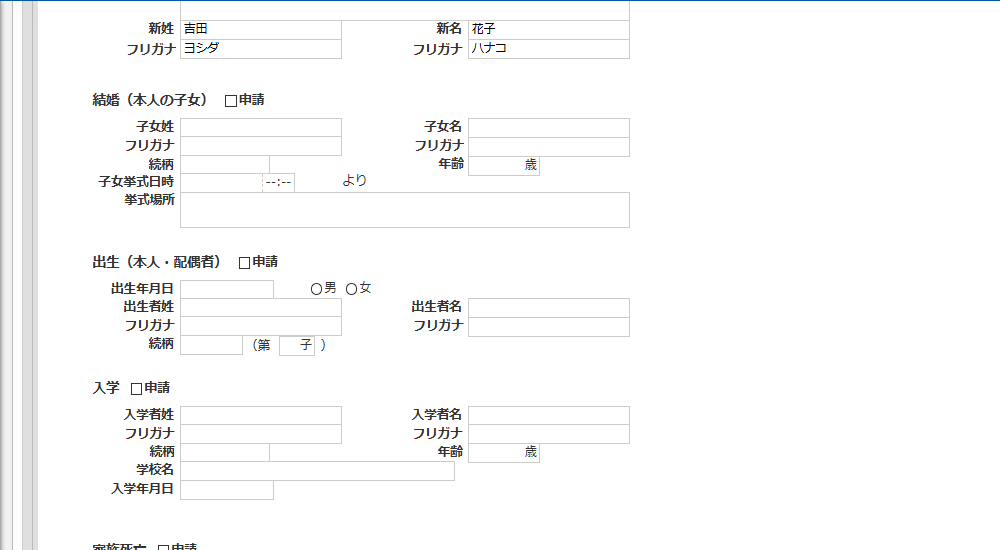Image resolution: width=1000 pixels, height=550 pixels.
Task: Click the 学校名 input field
Action: point(317,471)
